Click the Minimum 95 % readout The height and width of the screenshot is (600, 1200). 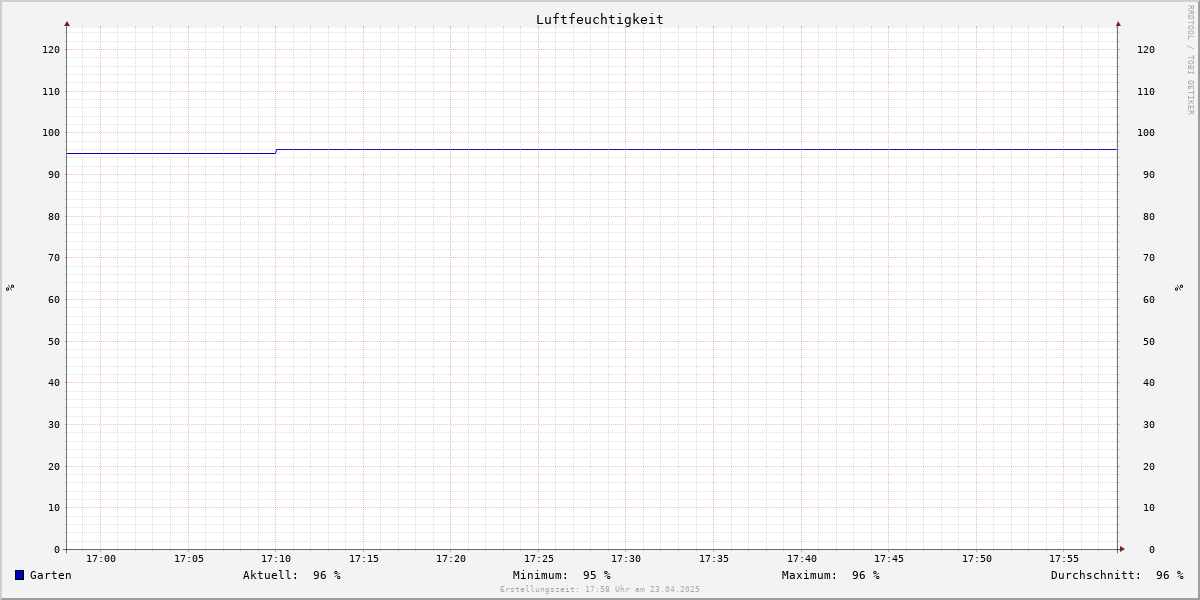pos(562,575)
